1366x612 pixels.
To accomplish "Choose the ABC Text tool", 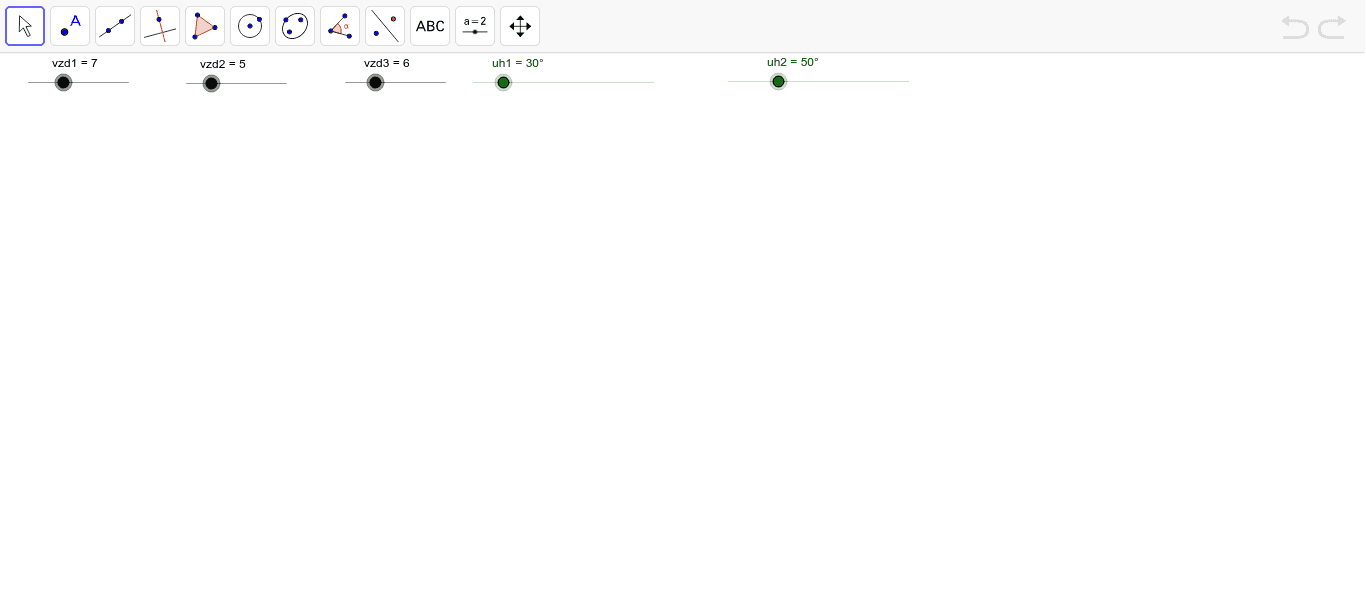I will point(430,26).
